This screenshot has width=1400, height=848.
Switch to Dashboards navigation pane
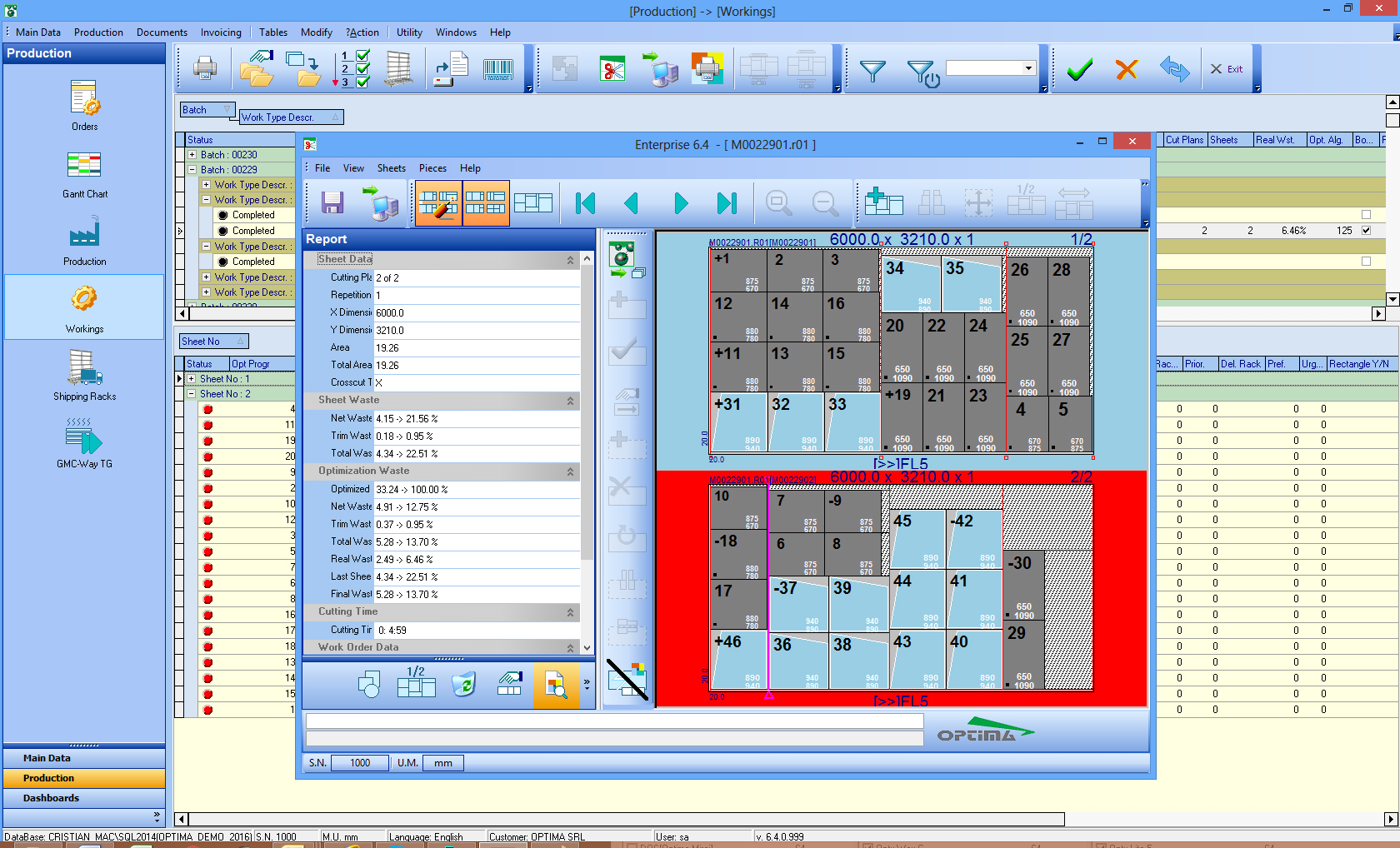pos(84,798)
